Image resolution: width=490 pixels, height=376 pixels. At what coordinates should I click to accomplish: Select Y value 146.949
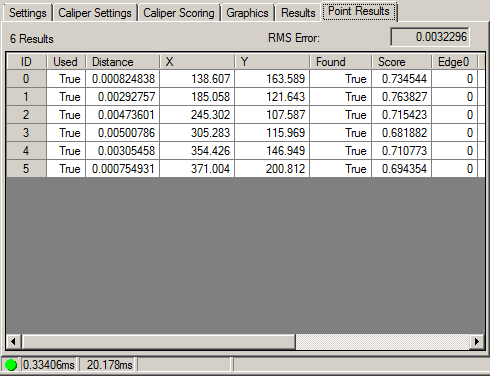(272, 151)
